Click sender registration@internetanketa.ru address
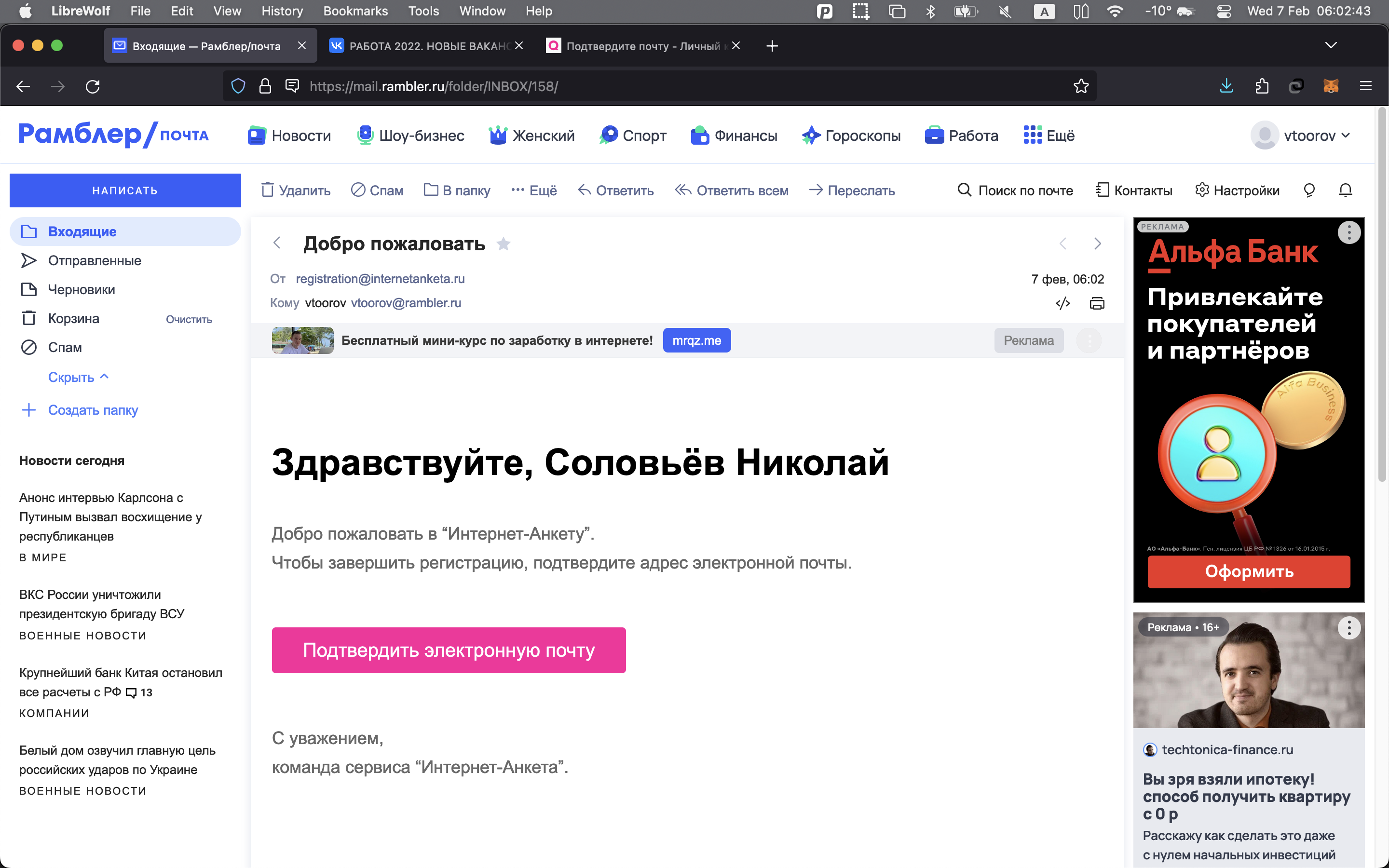Viewport: 1389px width, 868px height. 380,279
